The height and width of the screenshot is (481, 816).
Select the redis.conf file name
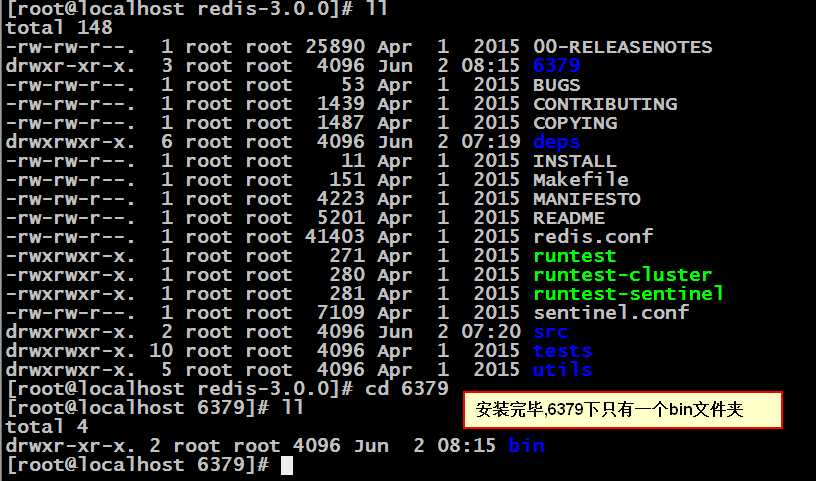coord(593,237)
